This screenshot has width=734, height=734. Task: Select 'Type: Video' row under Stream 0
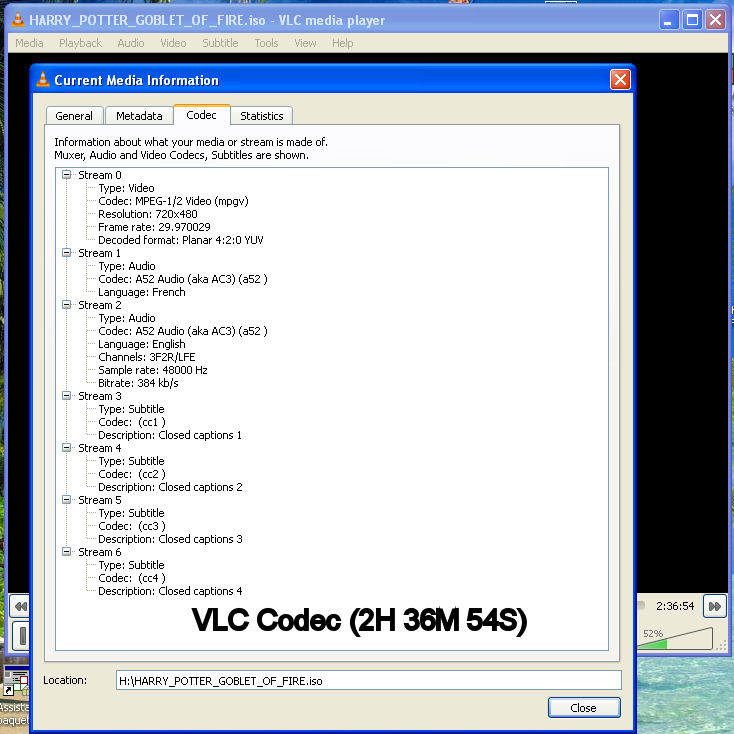pyautogui.click(x=126, y=188)
